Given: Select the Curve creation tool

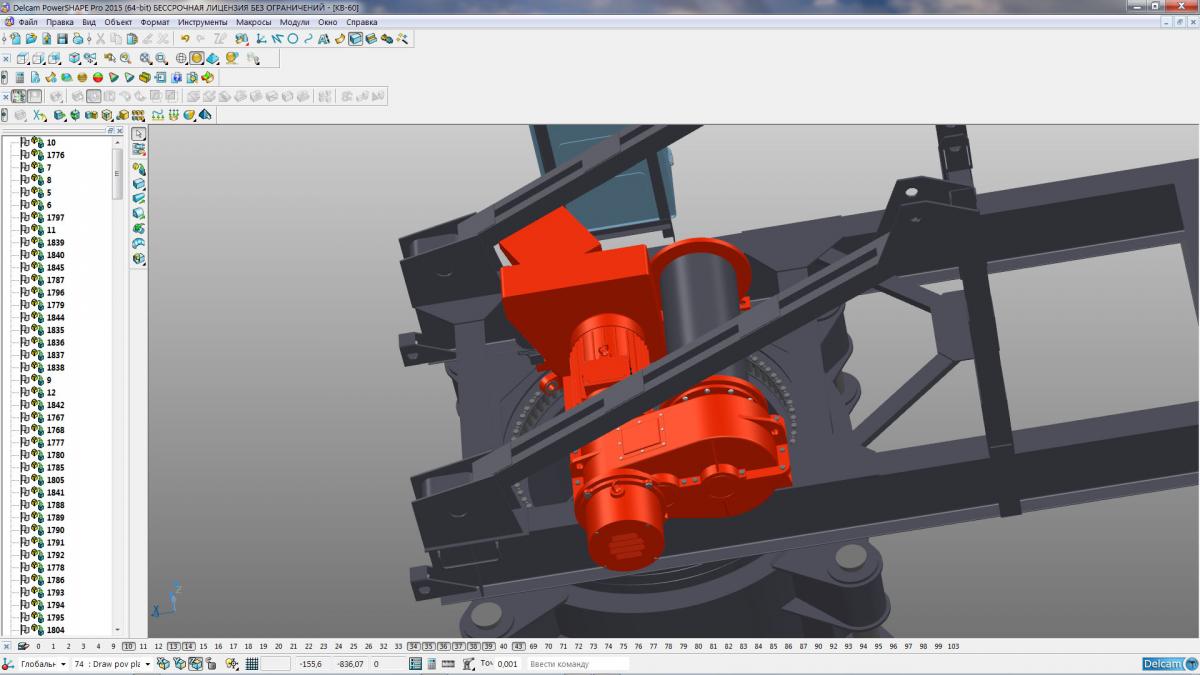Looking at the screenshot, I should tap(308, 39).
